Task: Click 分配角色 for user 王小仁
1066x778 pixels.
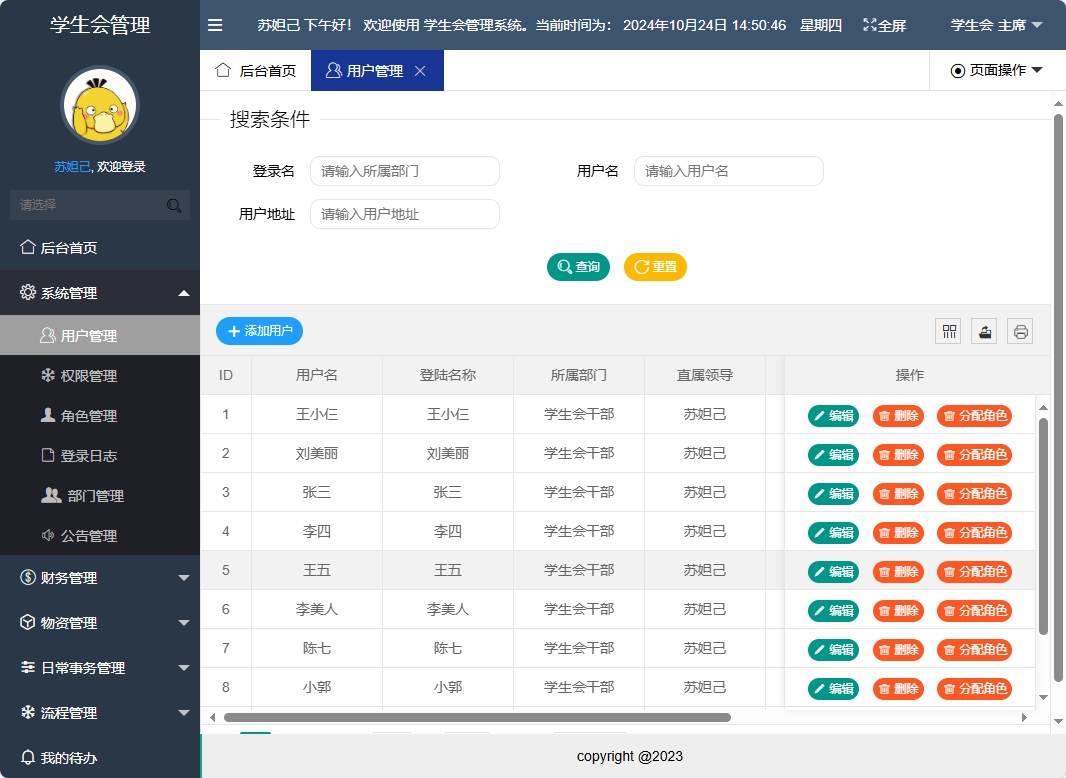Action: coord(974,414)
